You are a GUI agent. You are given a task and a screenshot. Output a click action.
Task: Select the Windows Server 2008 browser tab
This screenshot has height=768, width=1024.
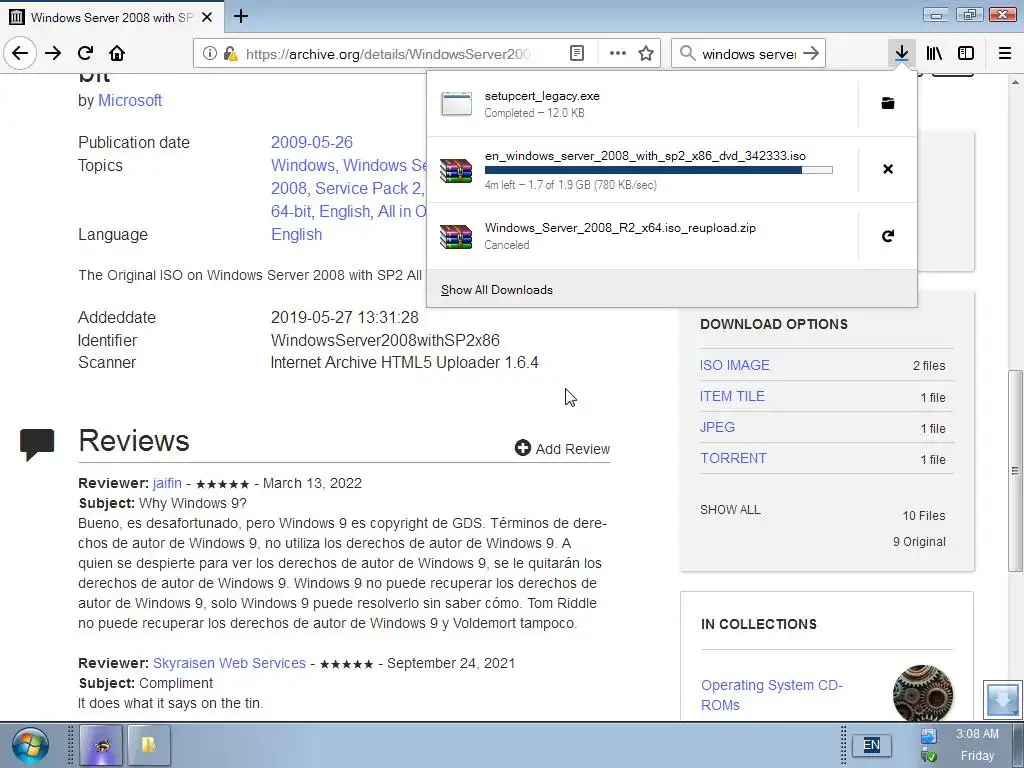tap(112, 17)
